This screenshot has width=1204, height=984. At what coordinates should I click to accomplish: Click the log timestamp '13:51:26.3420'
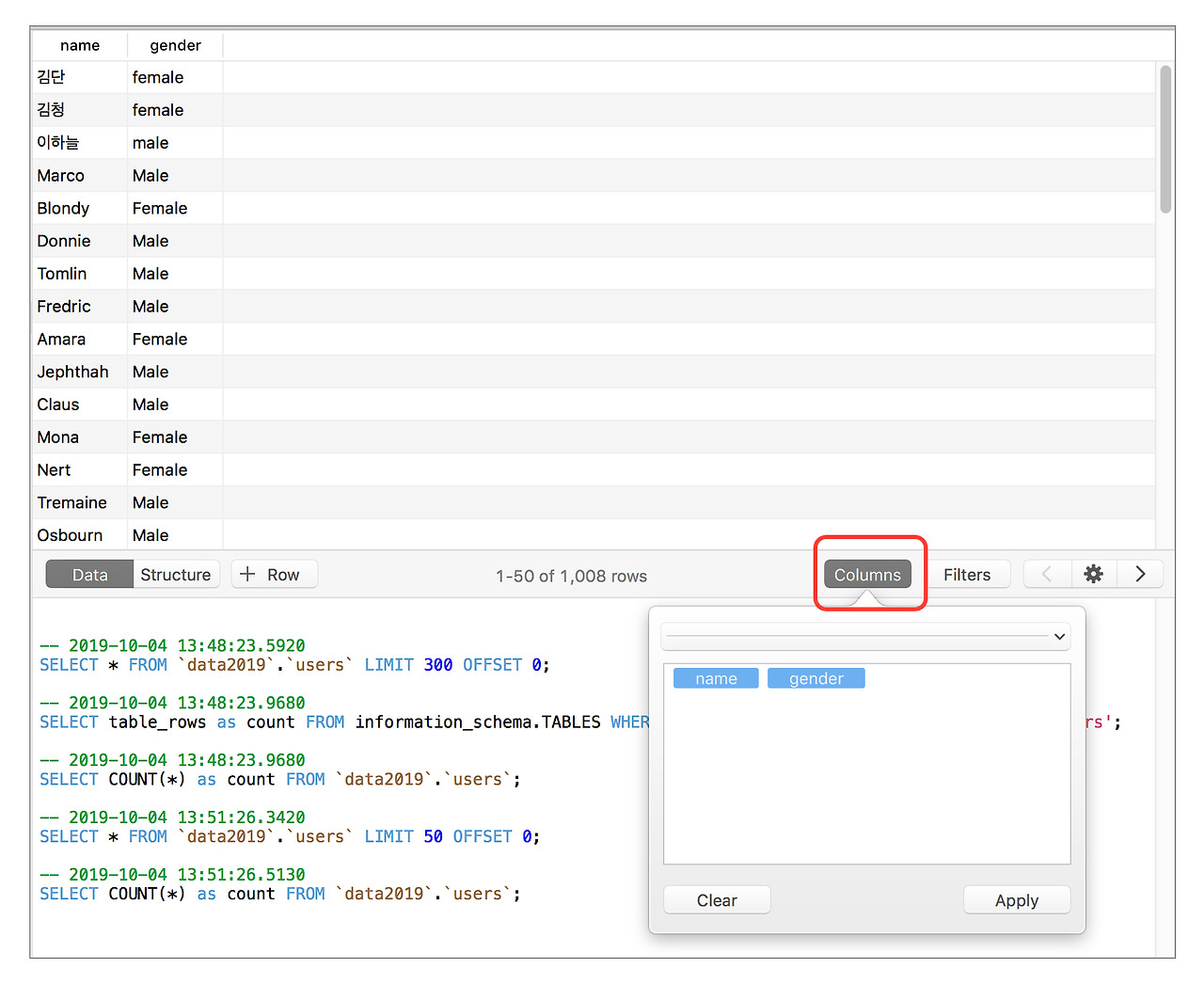tap(241, 817)
